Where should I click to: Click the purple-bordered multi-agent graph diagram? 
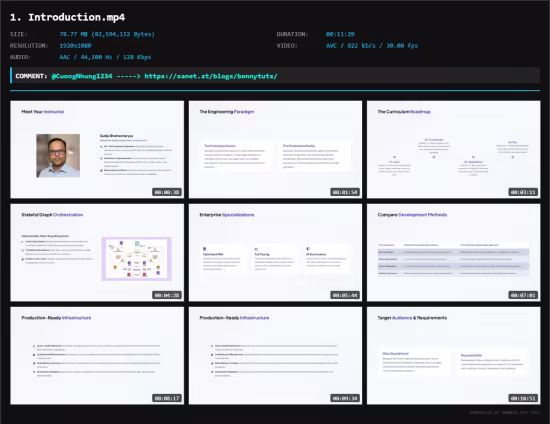[137, 259]
